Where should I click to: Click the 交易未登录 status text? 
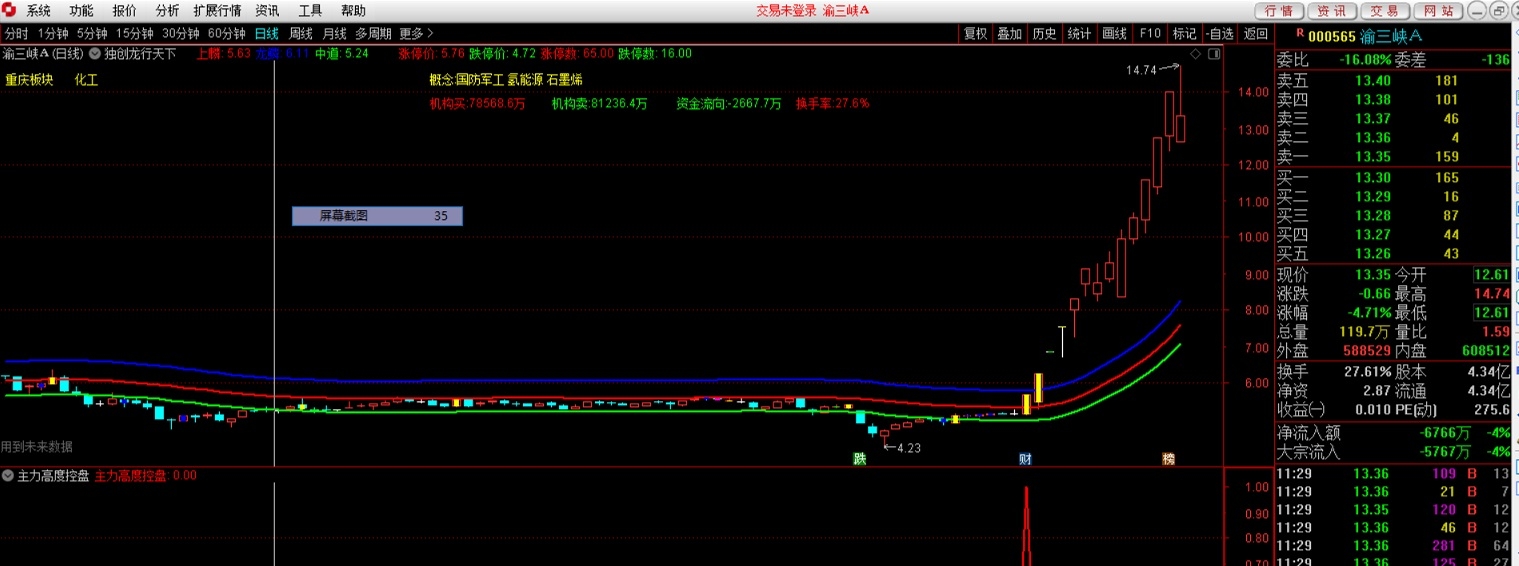pyautogui.click(x=786, y=11)
